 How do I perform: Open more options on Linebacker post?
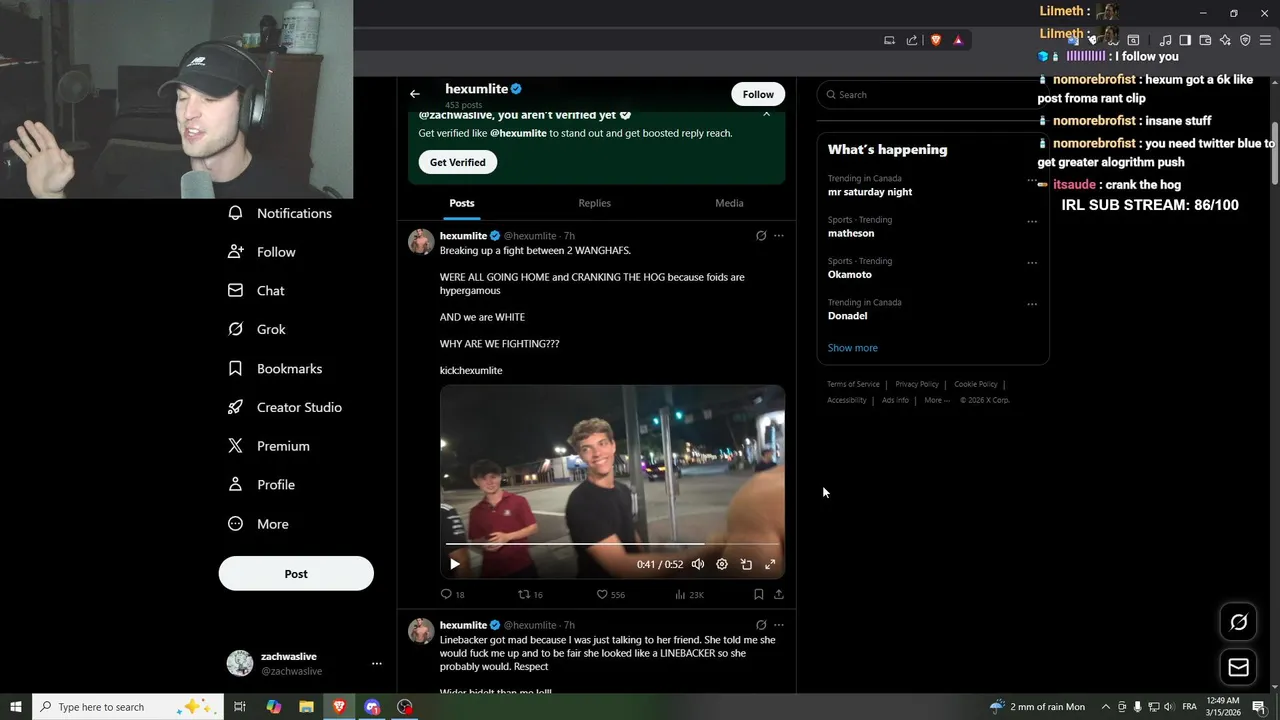tap(779, 625)
